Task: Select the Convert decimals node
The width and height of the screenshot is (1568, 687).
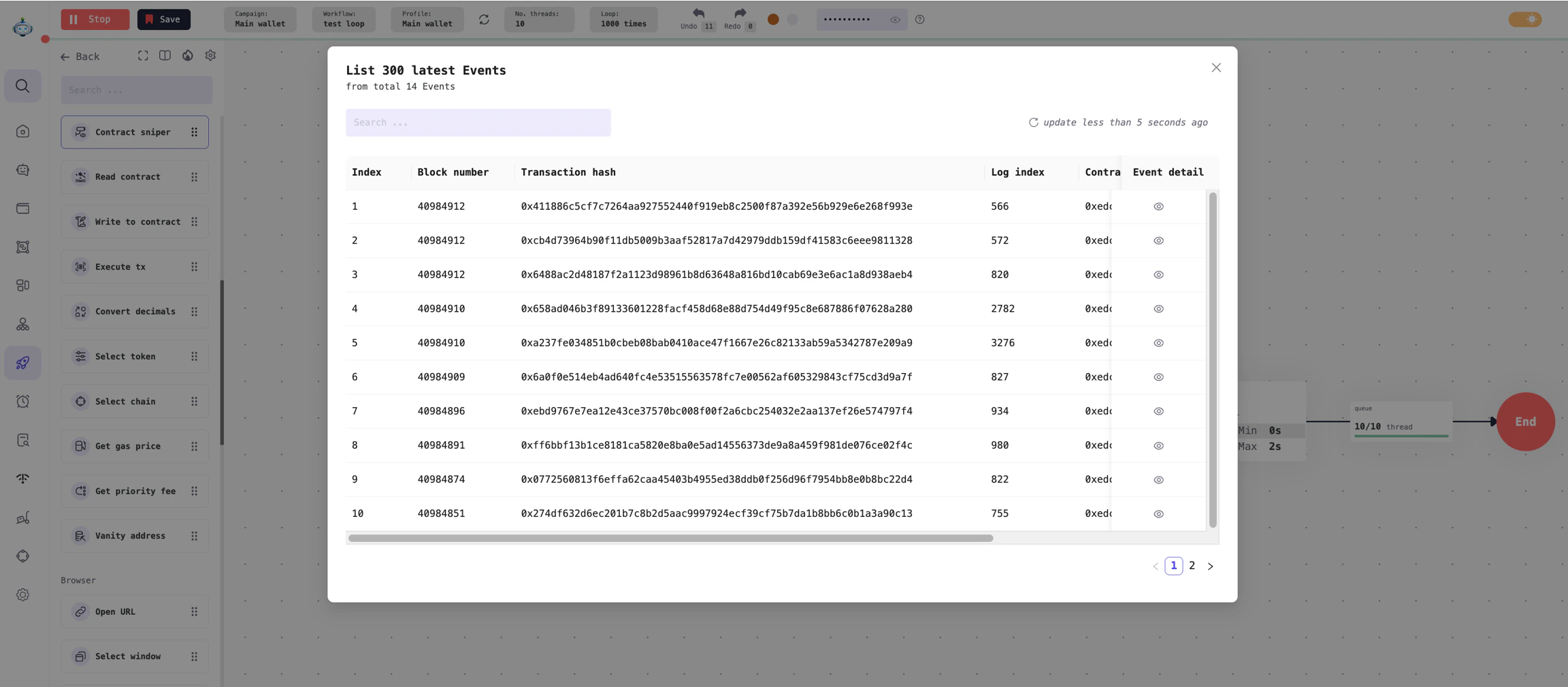Action: (135, 312)
